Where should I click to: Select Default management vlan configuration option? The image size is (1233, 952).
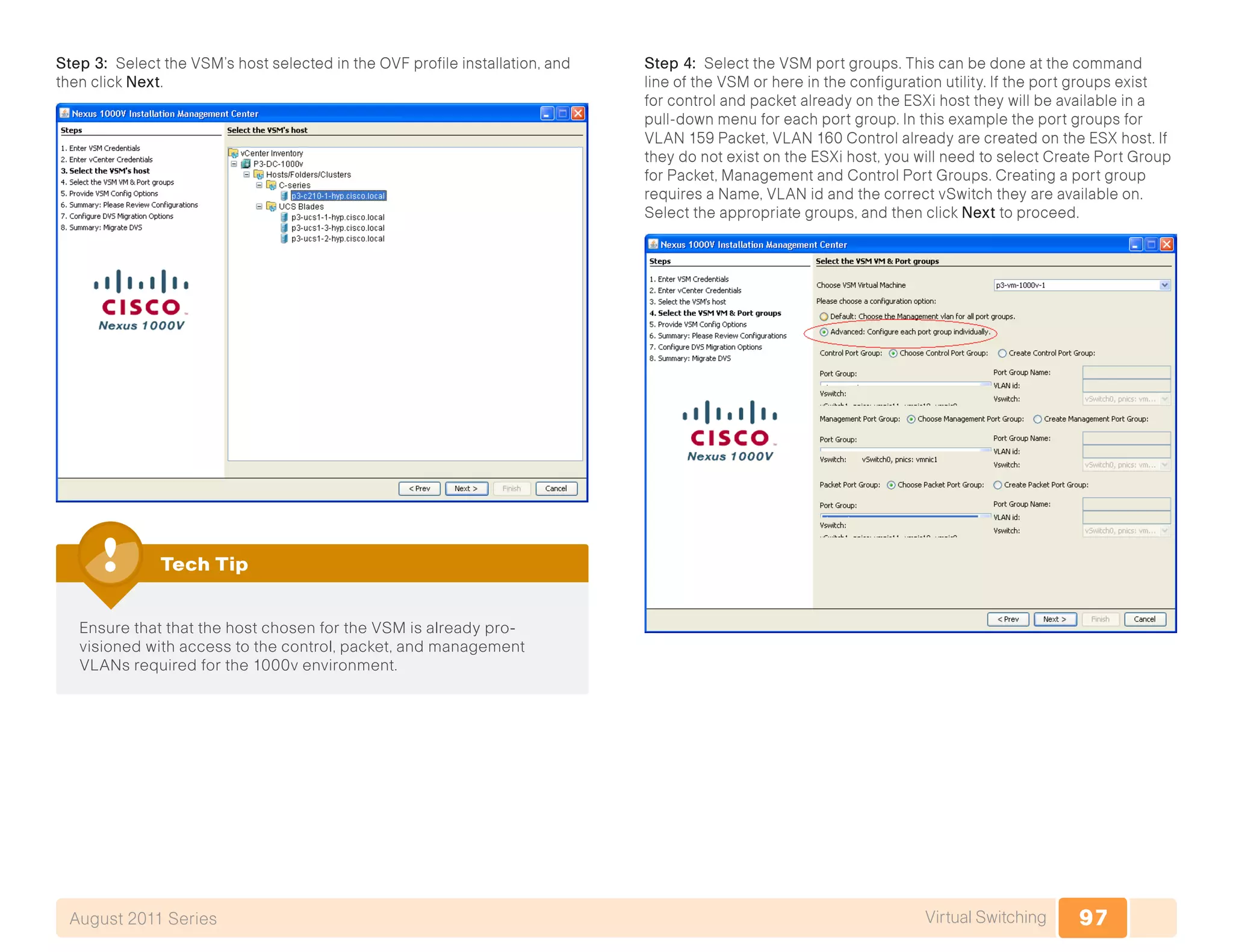click(824, 317)
